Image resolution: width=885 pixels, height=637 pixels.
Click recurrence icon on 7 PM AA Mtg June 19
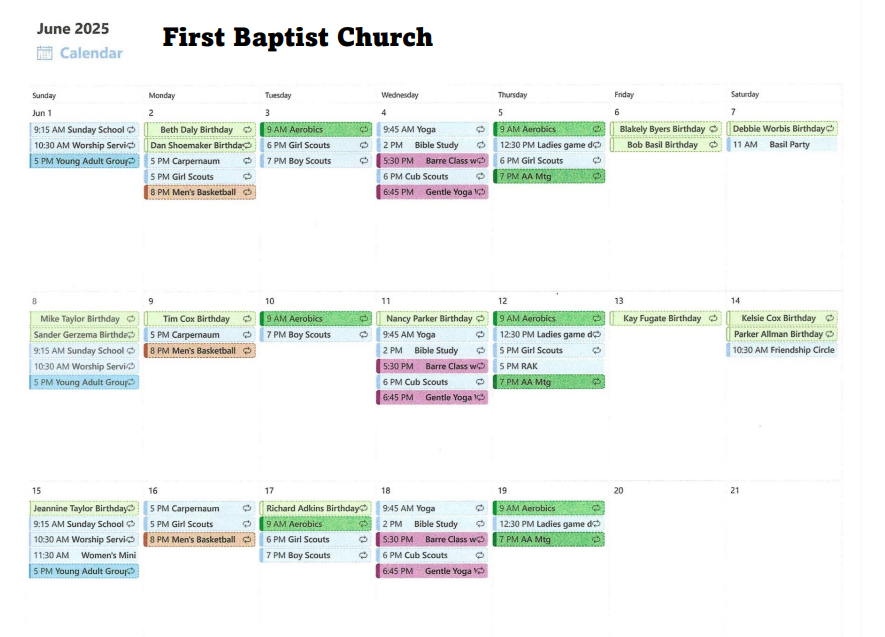(596, 539)
